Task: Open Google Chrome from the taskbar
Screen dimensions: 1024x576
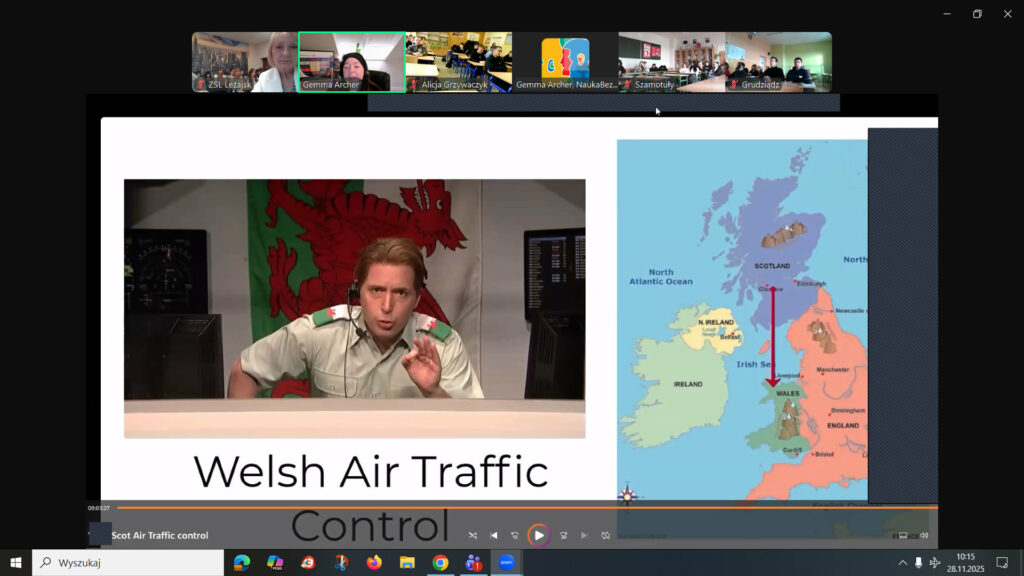Action: [440, 563]
